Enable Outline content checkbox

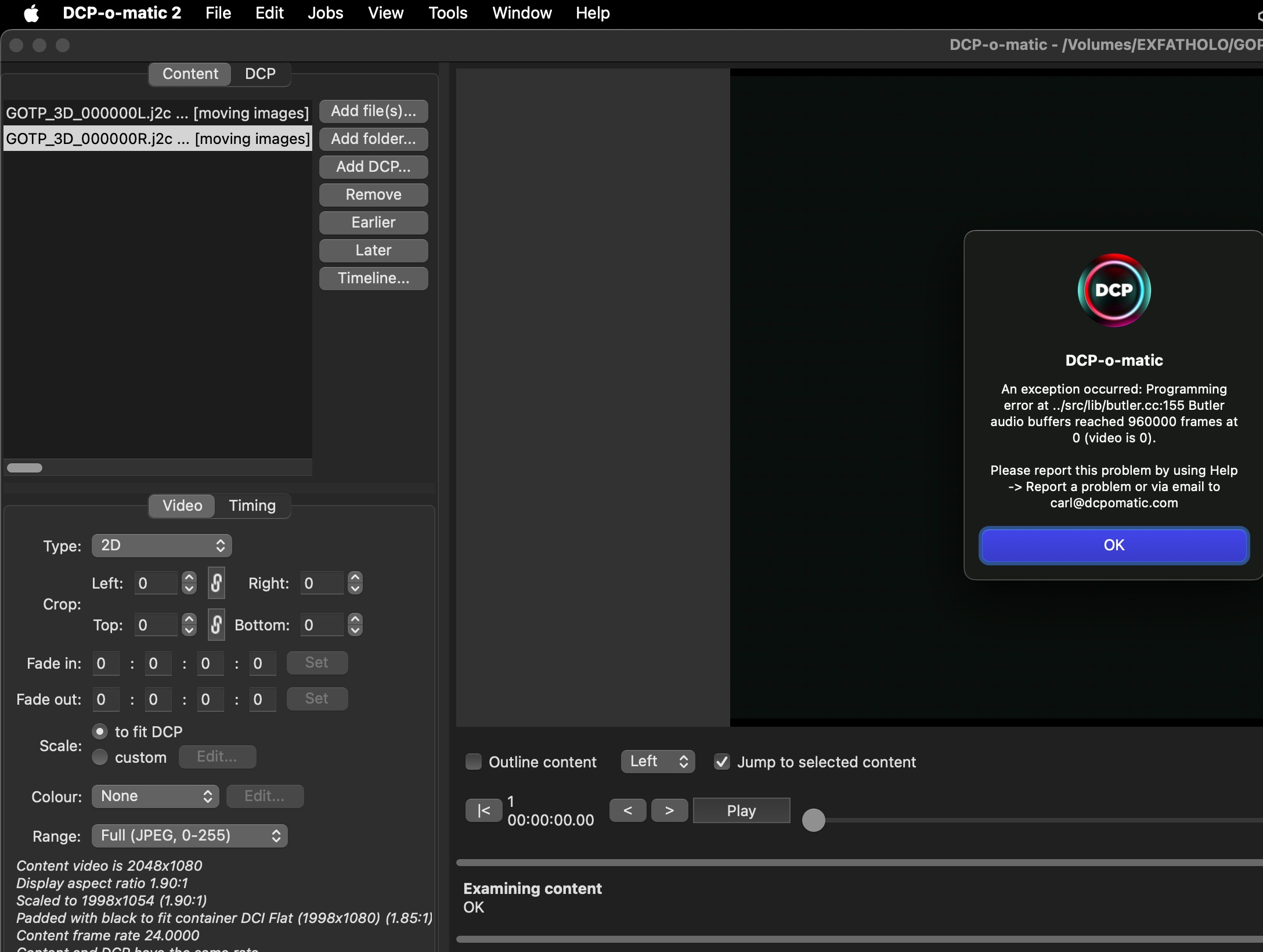coord(474,762)
